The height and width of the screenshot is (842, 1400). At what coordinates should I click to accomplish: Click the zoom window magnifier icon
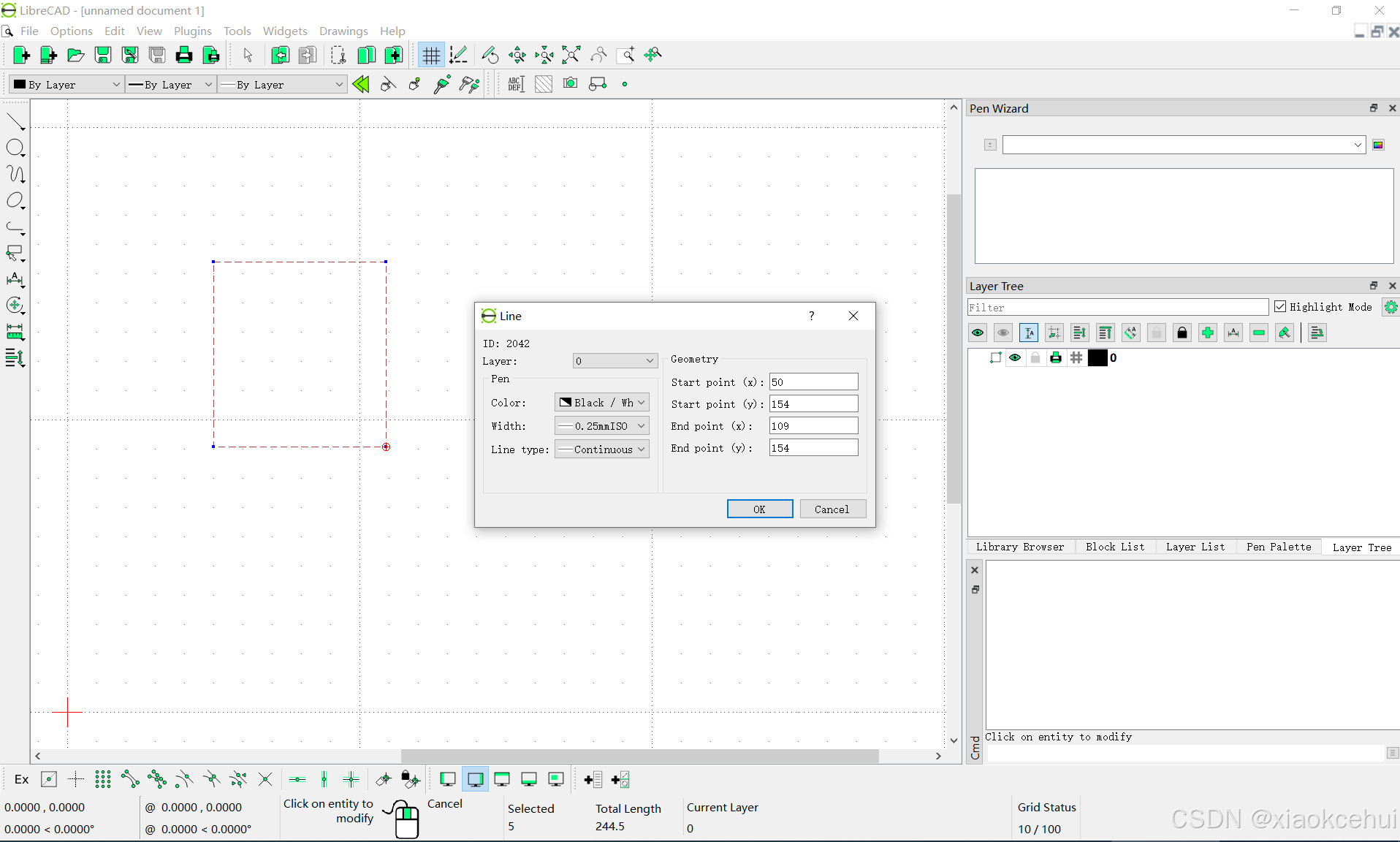click(x=626, y=55)
